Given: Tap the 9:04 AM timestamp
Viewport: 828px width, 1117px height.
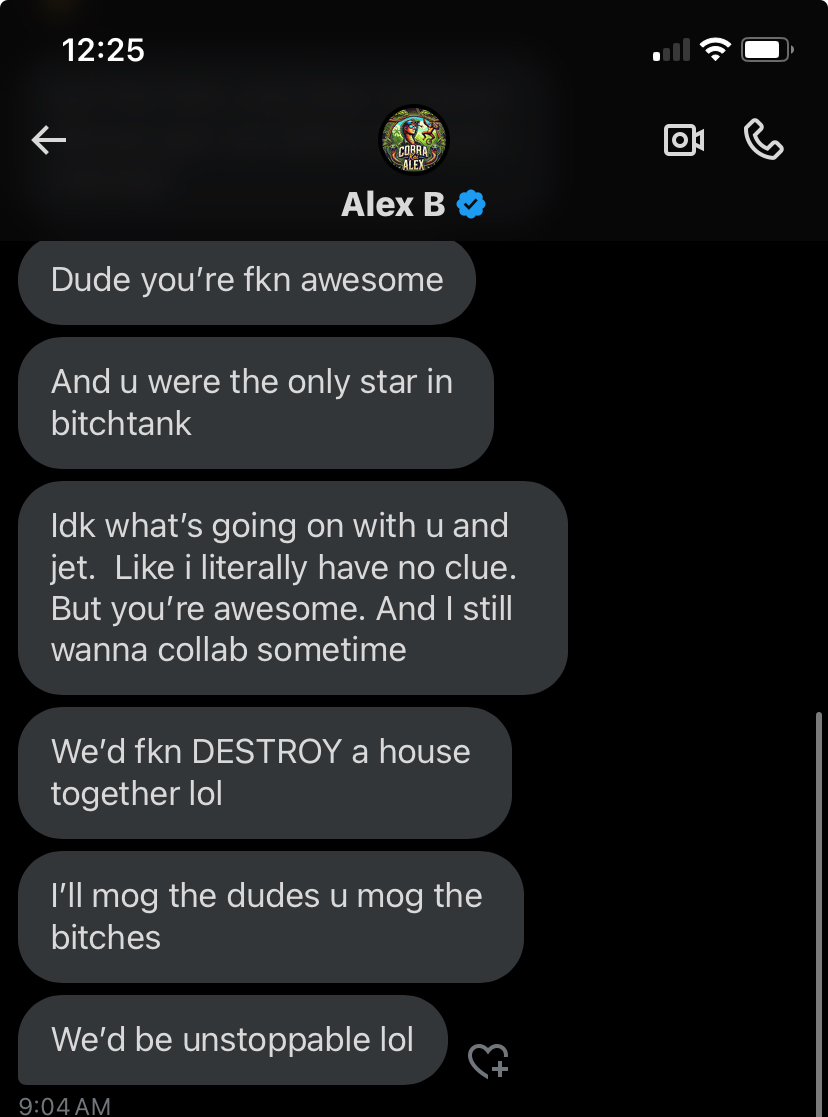Looking at the screenshot, I should [64, 1106].
